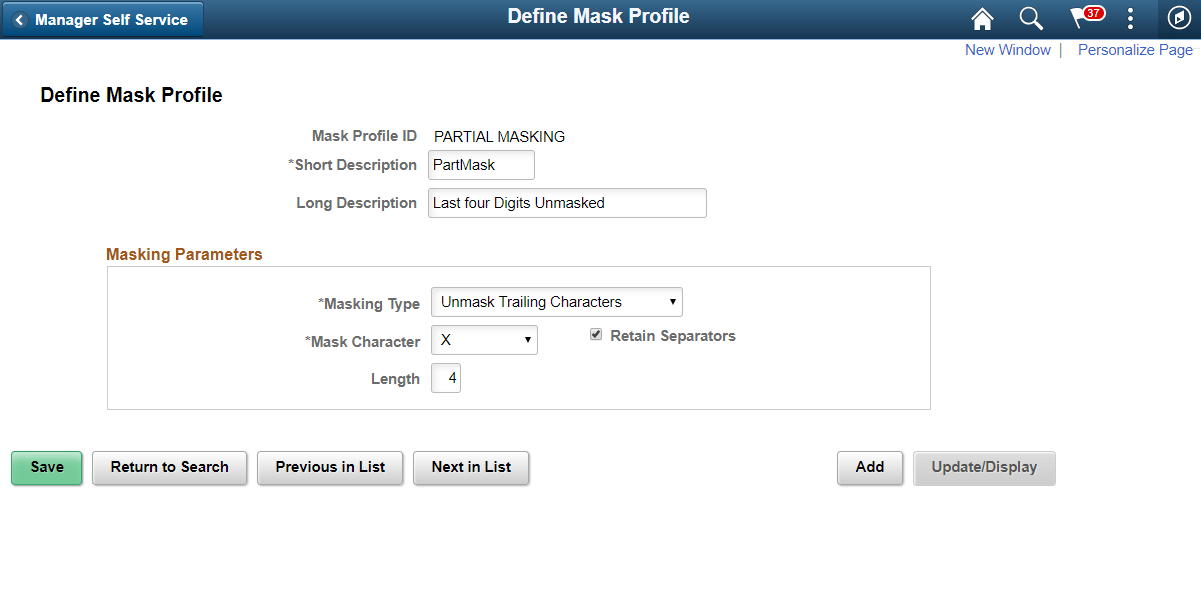Screen dimensions: 1201x606
Task: Open Personalize Page
Action: pyautogui.click(x=1135, y=49)
